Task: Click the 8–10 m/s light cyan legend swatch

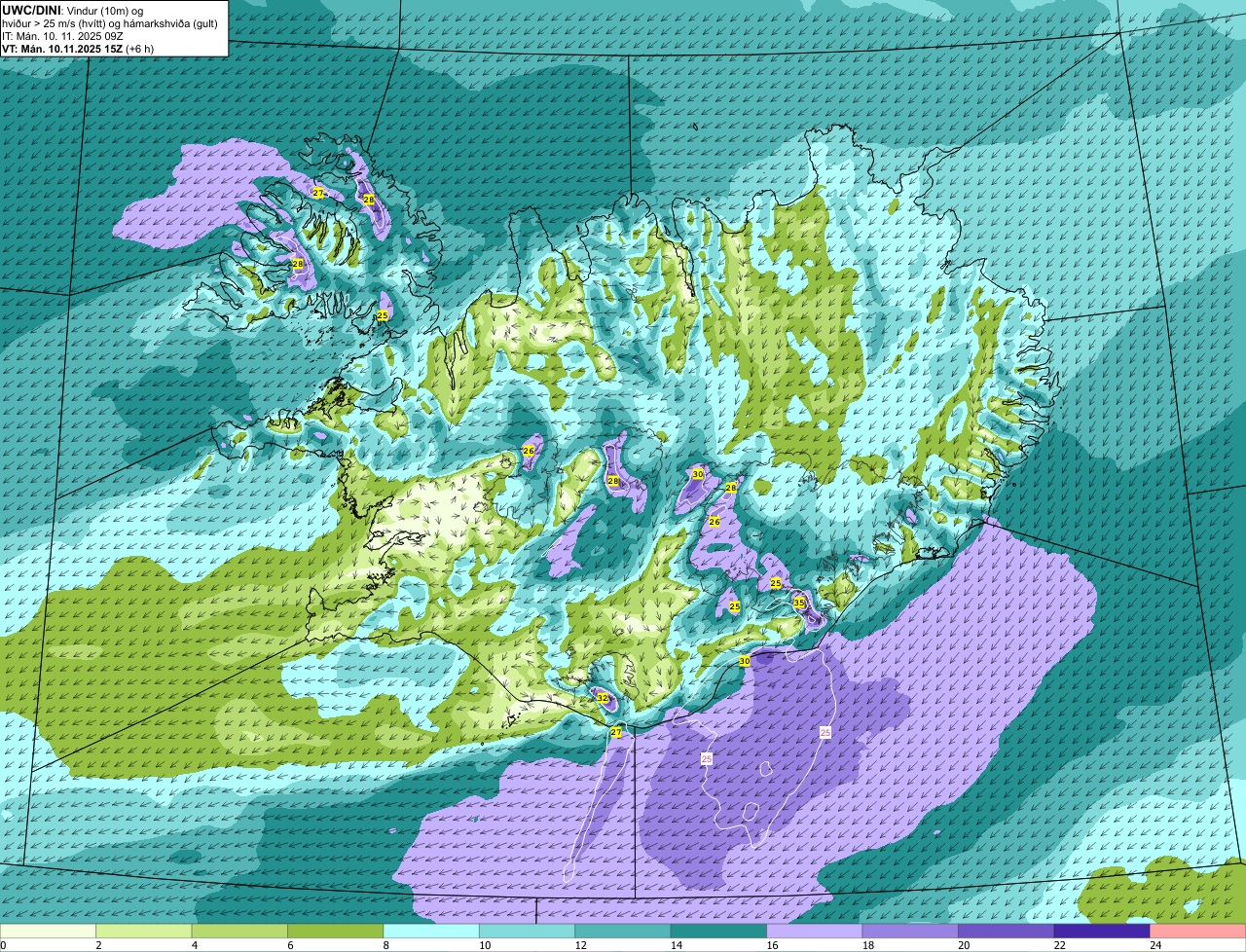Action: [432, 931]
